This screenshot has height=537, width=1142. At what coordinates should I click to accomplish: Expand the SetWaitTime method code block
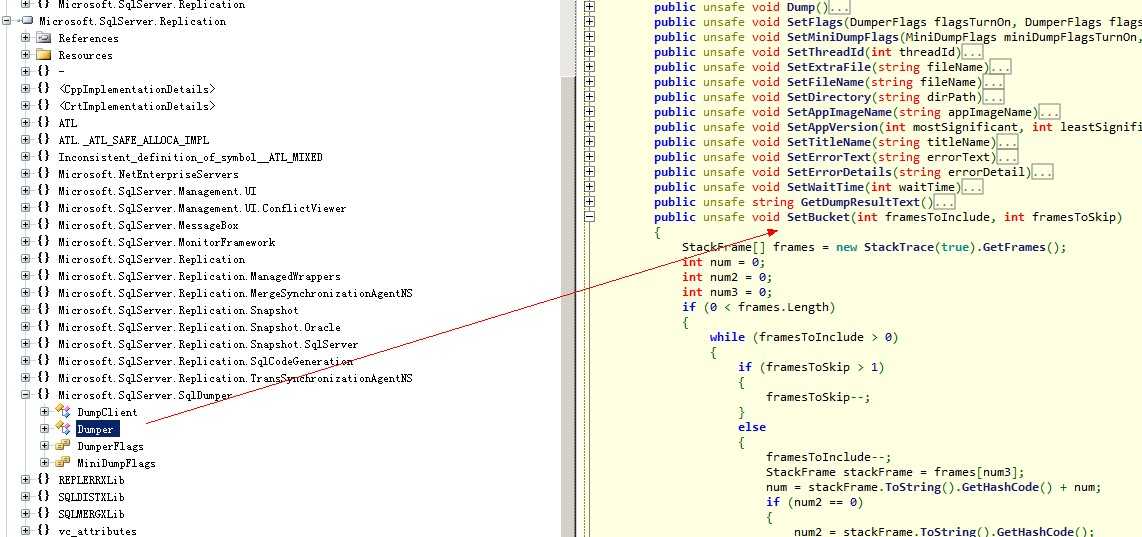click(590, 187)
